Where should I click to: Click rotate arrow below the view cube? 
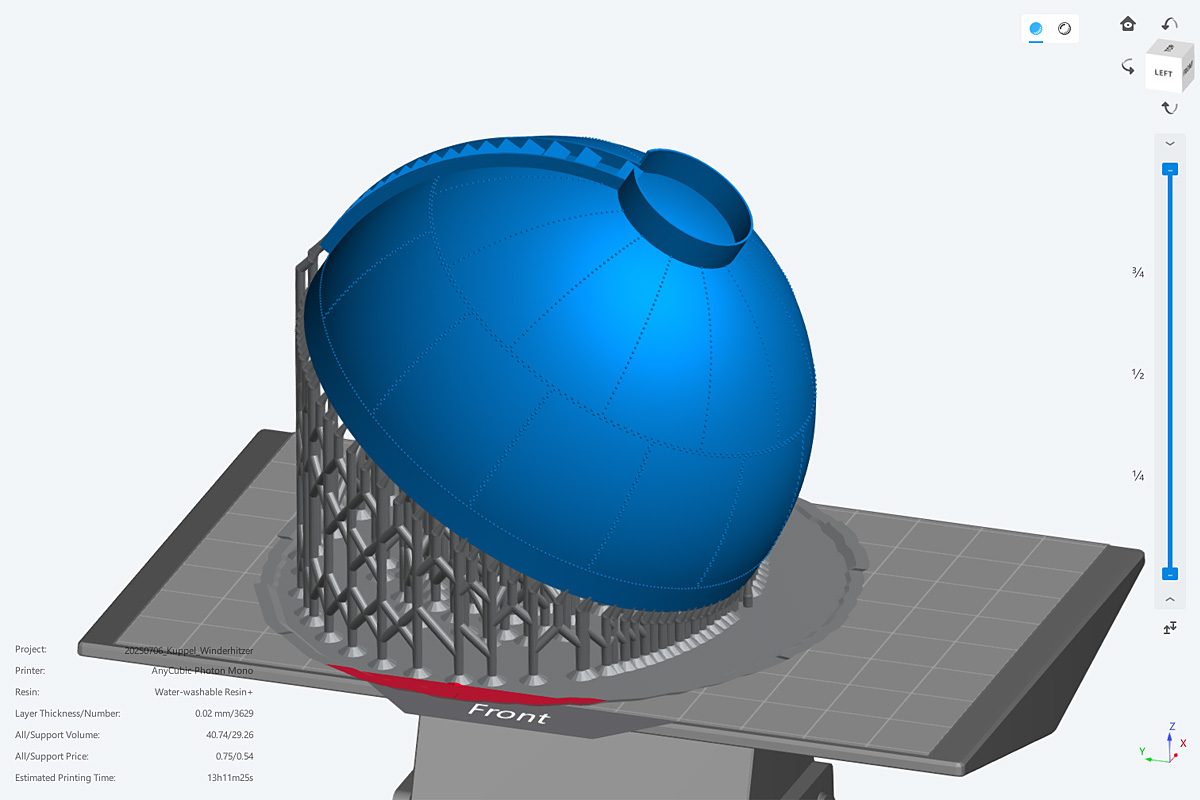(1169, 108)
